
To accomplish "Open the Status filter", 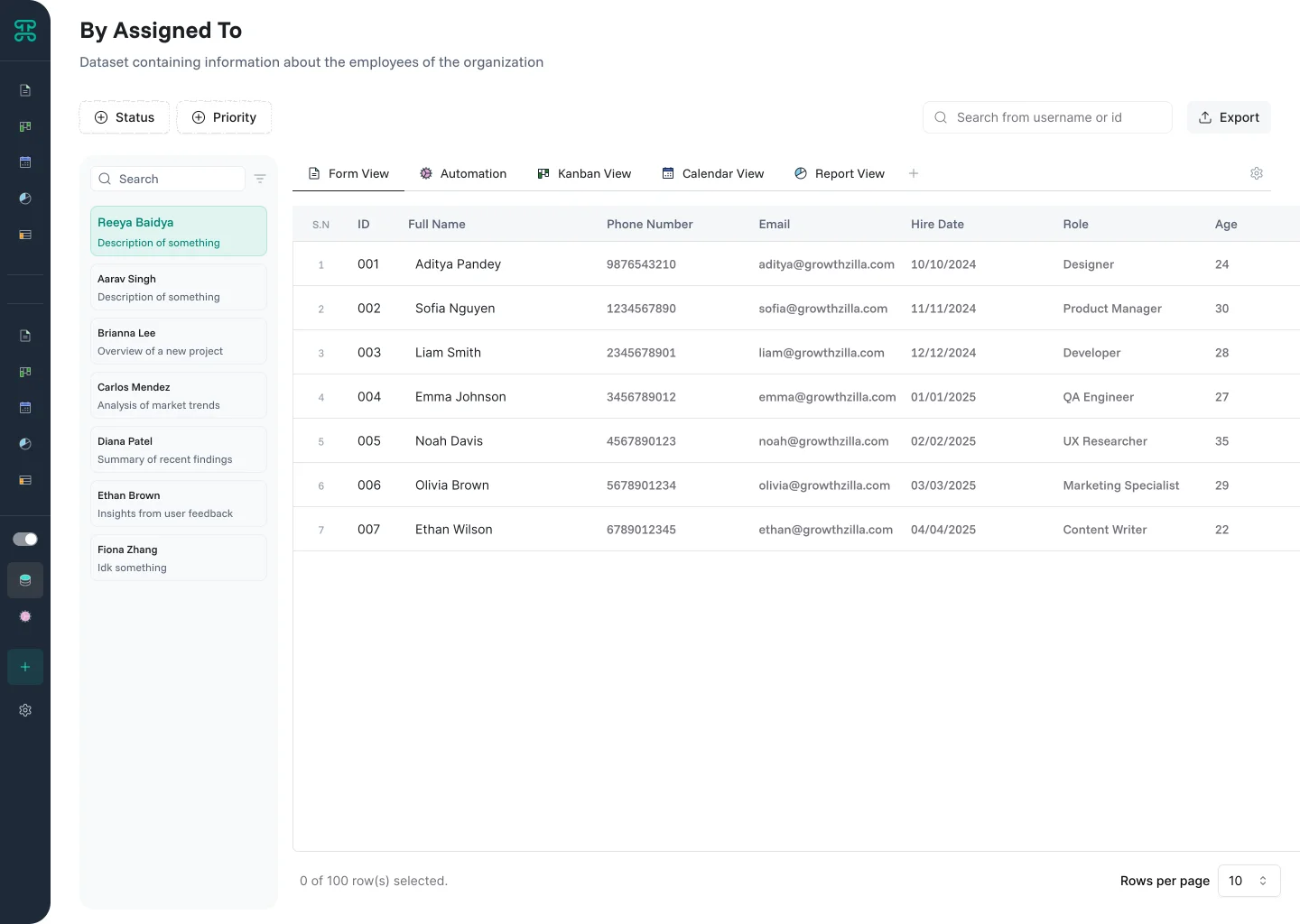I will (x=125, y=117).
